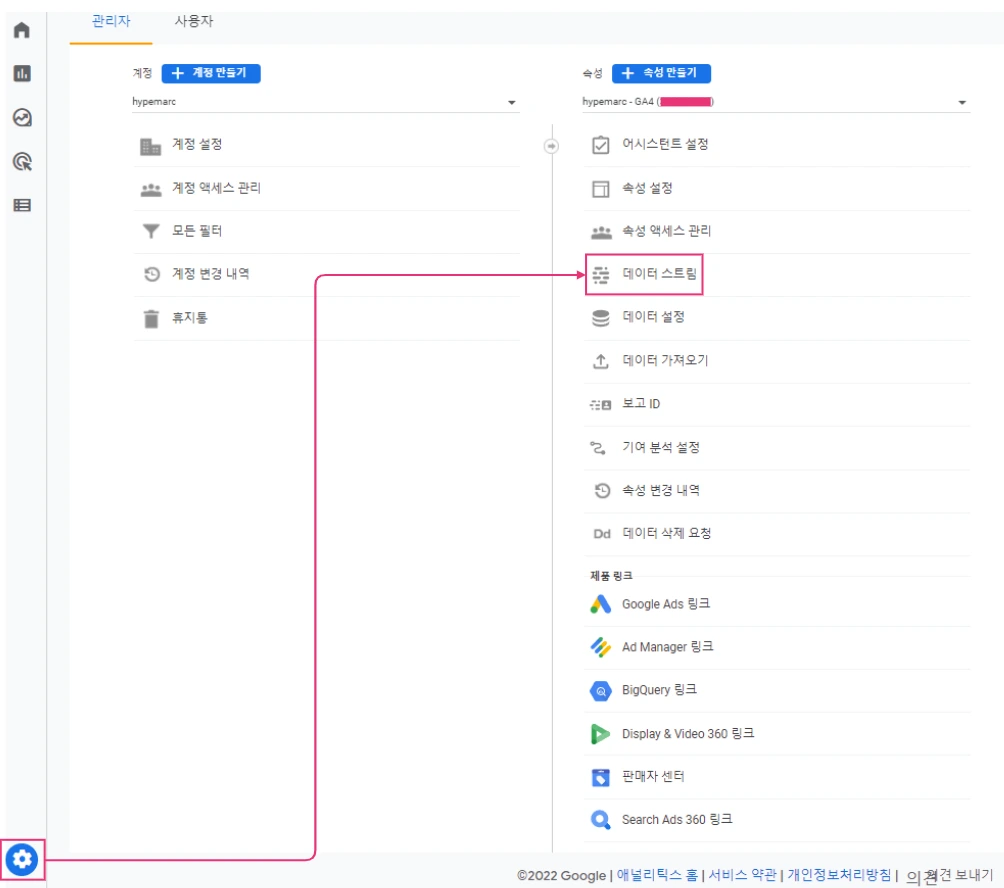Switch to the 관리자 tab
This screenshot has width=1004, height=888.
point(111,21)
